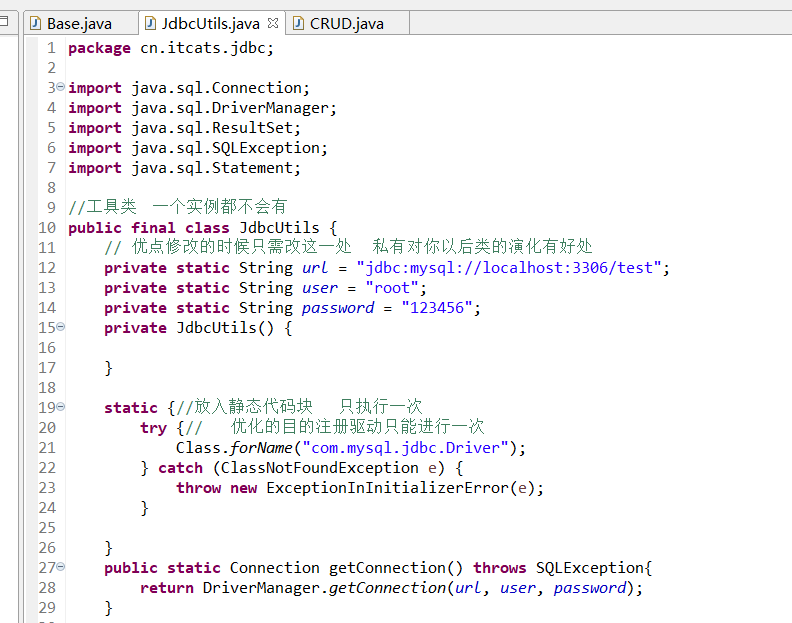
Task: Click the package keyword on line 1
Action: pos(100,48)
